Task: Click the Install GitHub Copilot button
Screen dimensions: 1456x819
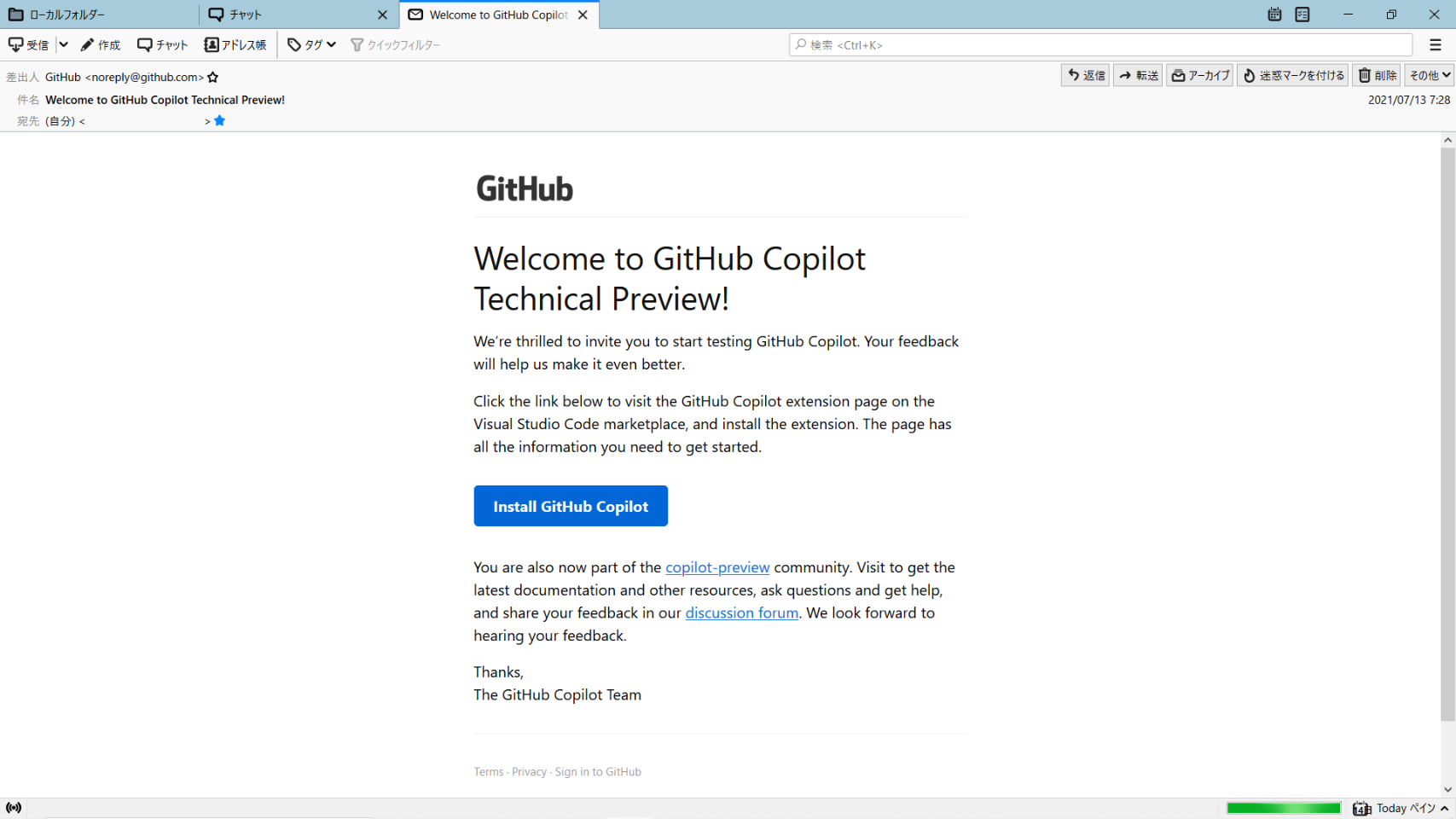Action: [x=571, y=507]
